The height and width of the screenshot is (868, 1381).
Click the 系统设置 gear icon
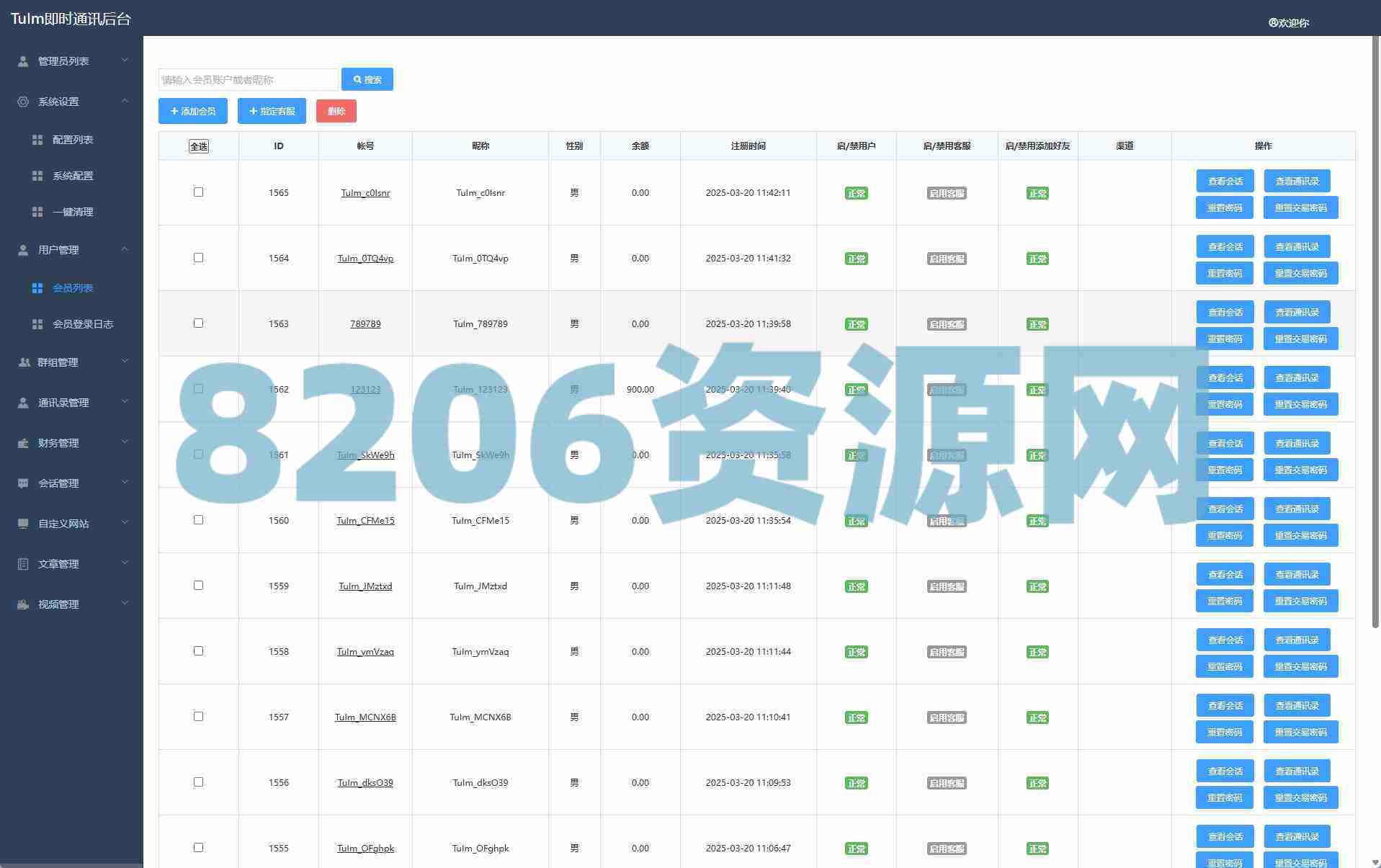23,102
